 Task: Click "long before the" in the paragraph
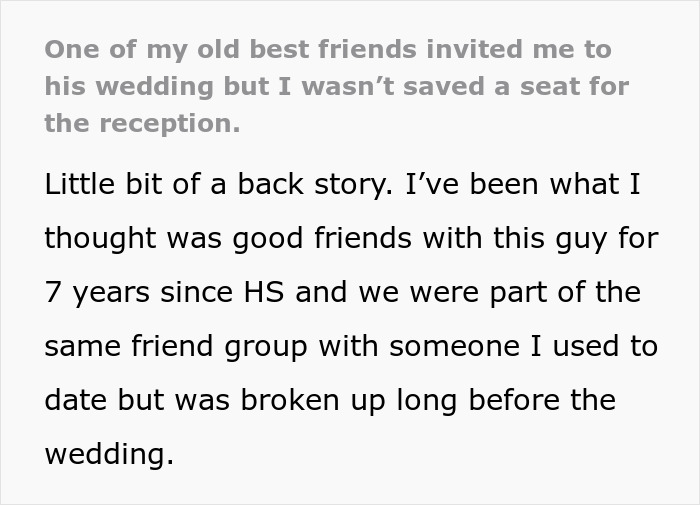click(506, 400)
